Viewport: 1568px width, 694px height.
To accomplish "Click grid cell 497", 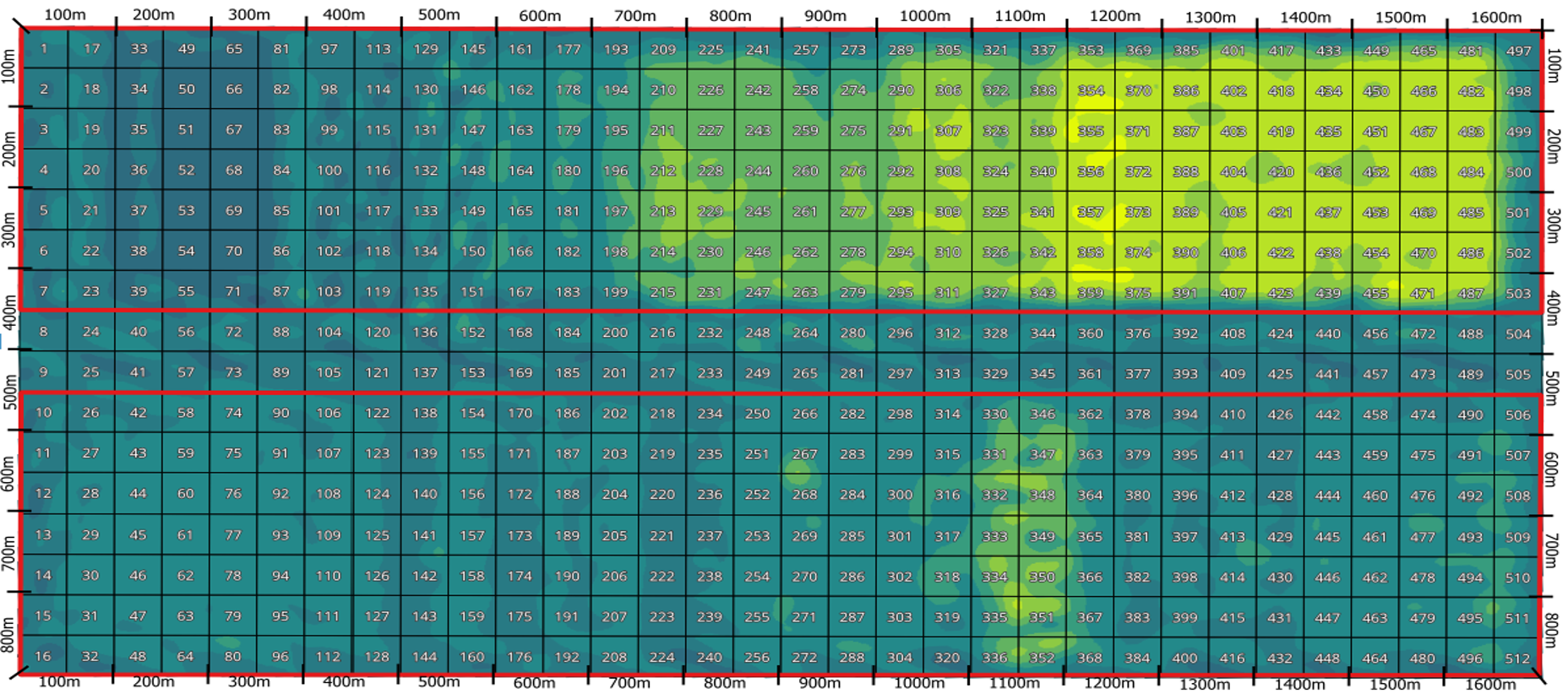I will coord(1518,51).
